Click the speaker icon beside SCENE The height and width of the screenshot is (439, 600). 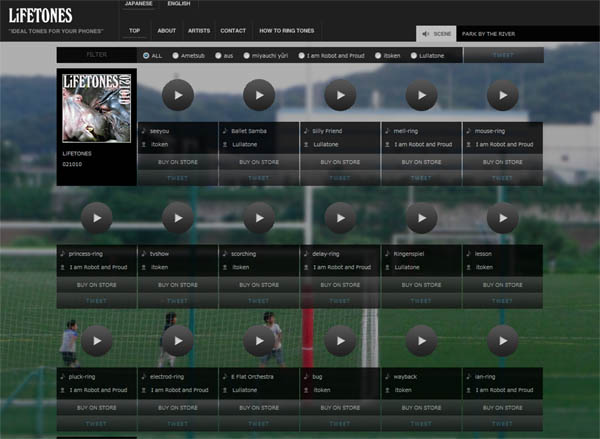(x=424, y=33)
